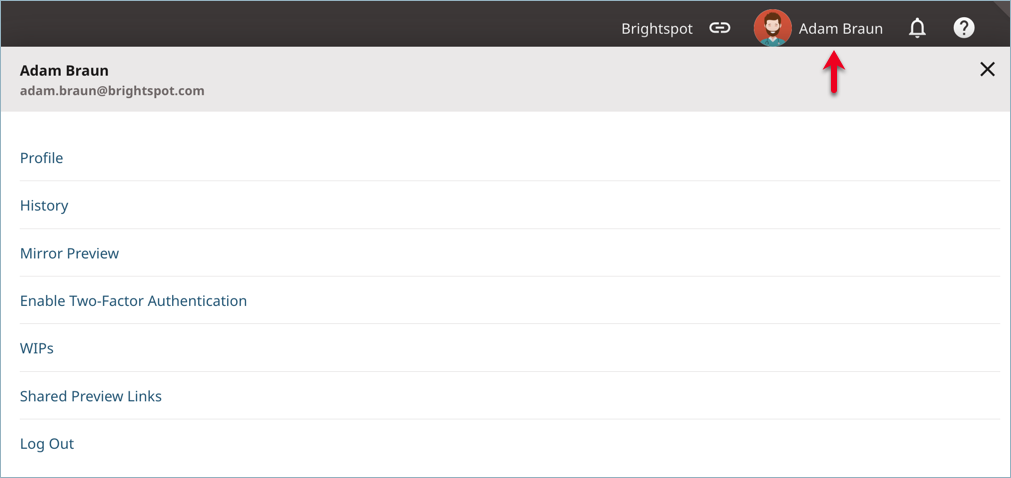
Task: Open the Profile menu item
Action: (x=41, y=158)
